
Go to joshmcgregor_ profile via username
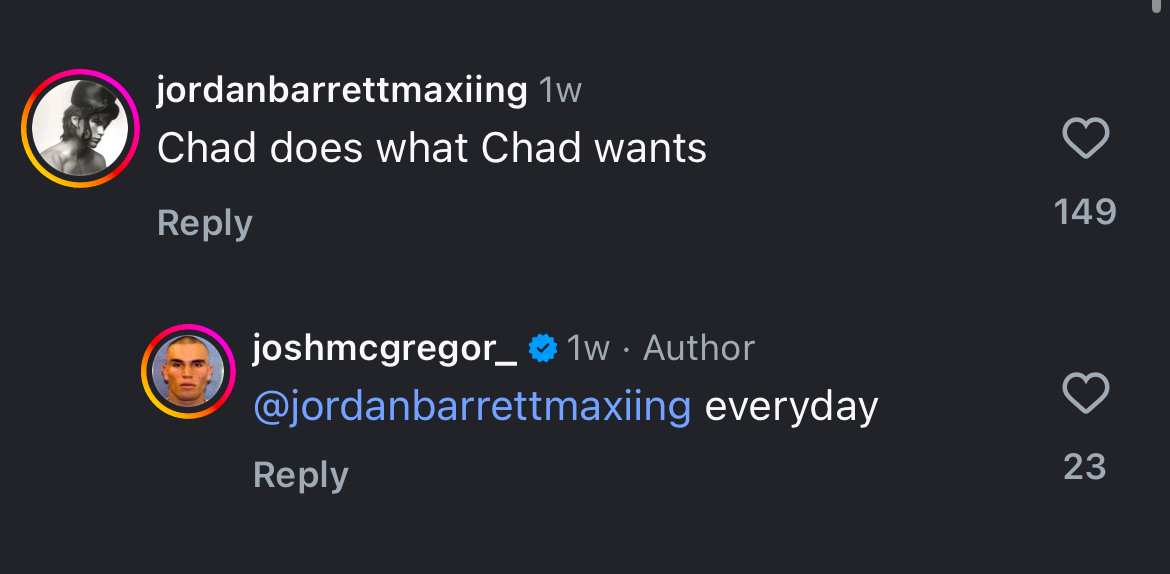coord(385,348)
